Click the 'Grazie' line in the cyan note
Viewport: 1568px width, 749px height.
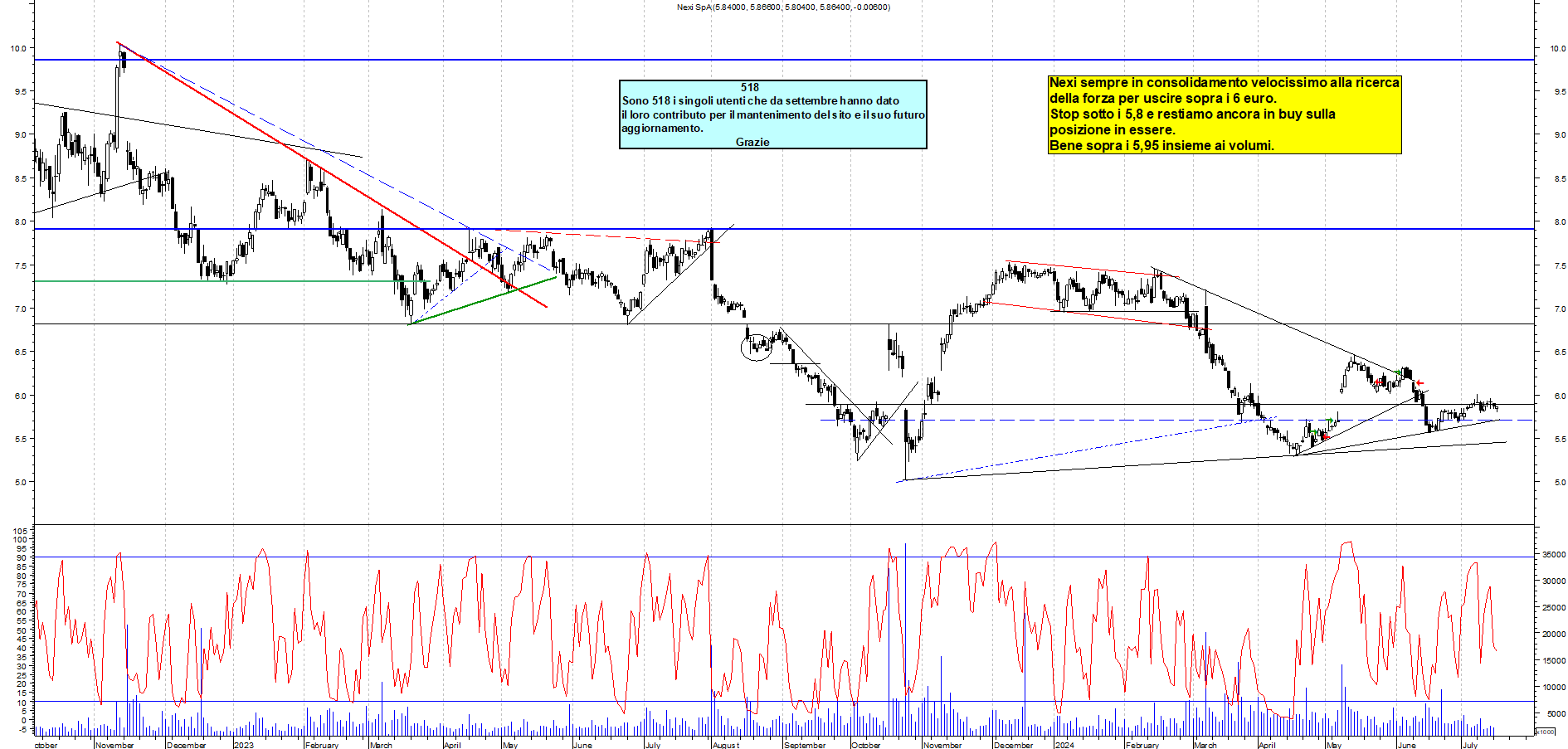752,142
